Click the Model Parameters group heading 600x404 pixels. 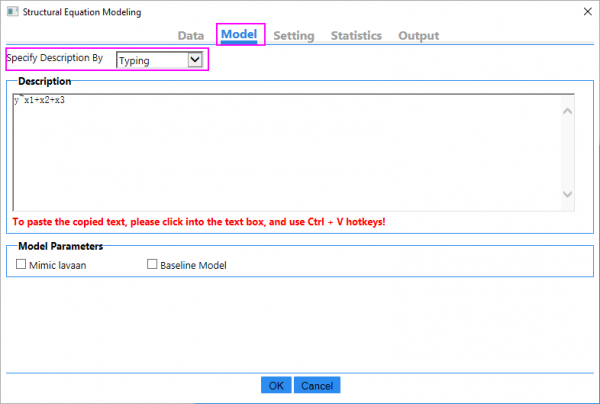60,246
